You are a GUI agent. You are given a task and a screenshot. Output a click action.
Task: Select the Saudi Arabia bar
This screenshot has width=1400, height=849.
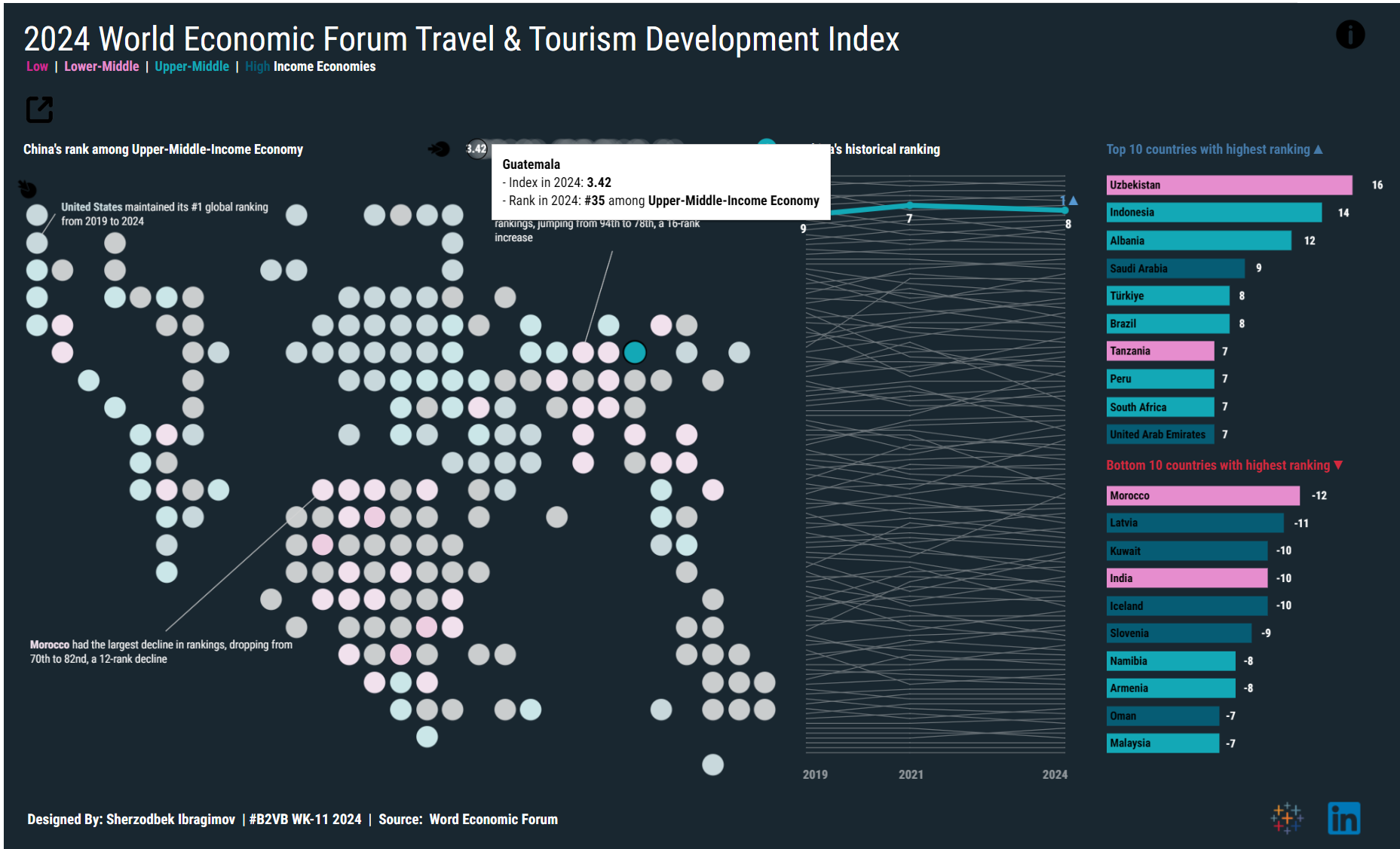point(1175,268)
